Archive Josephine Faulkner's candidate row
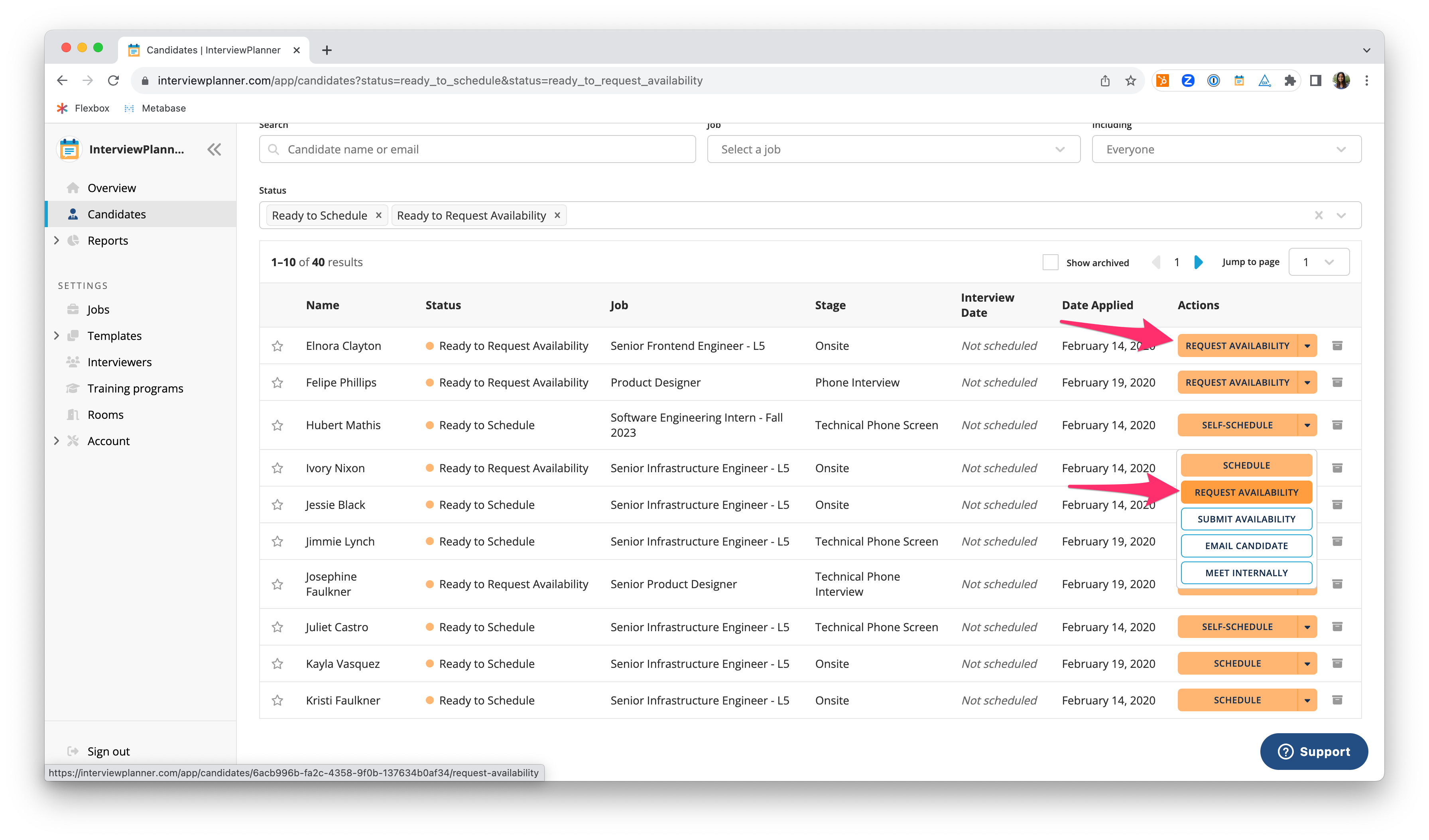The image size is (1429, 840). pos(1337,584)
